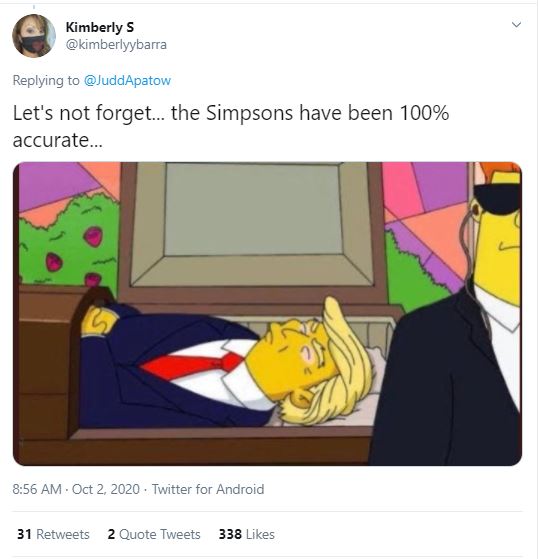Click the pink flowers bush in image
The image size is (539, 559).
(68, 242)
